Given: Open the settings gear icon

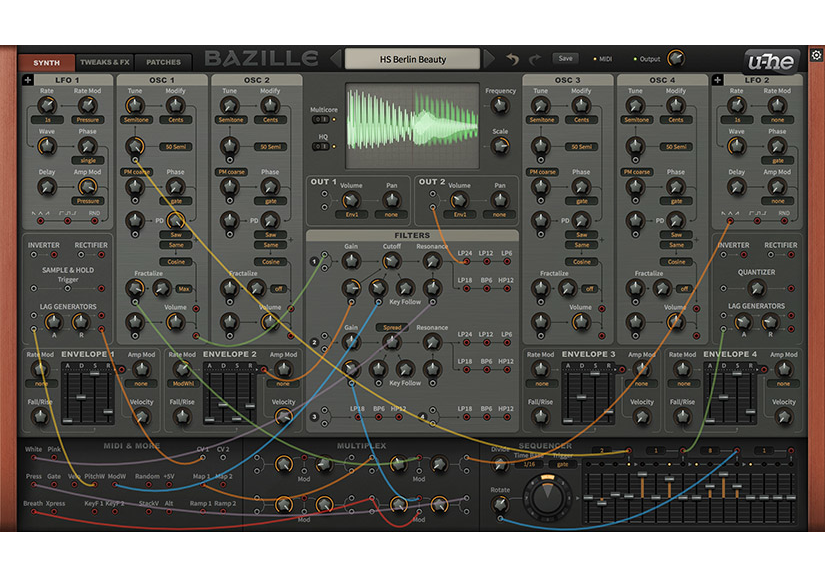Looking at the screenshot, I should click(816, 55).
